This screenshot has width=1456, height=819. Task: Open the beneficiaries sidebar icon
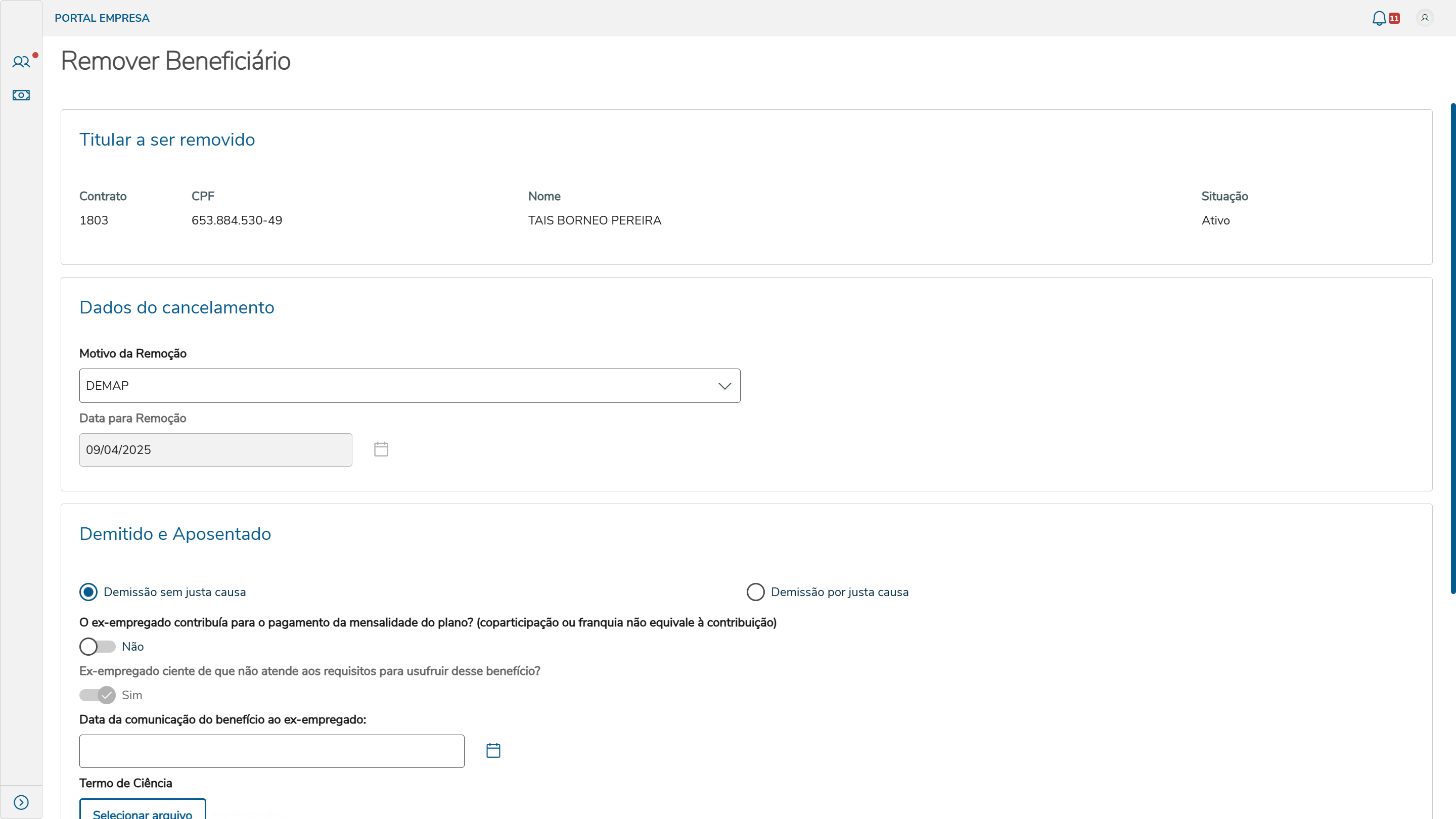[21, 62]
